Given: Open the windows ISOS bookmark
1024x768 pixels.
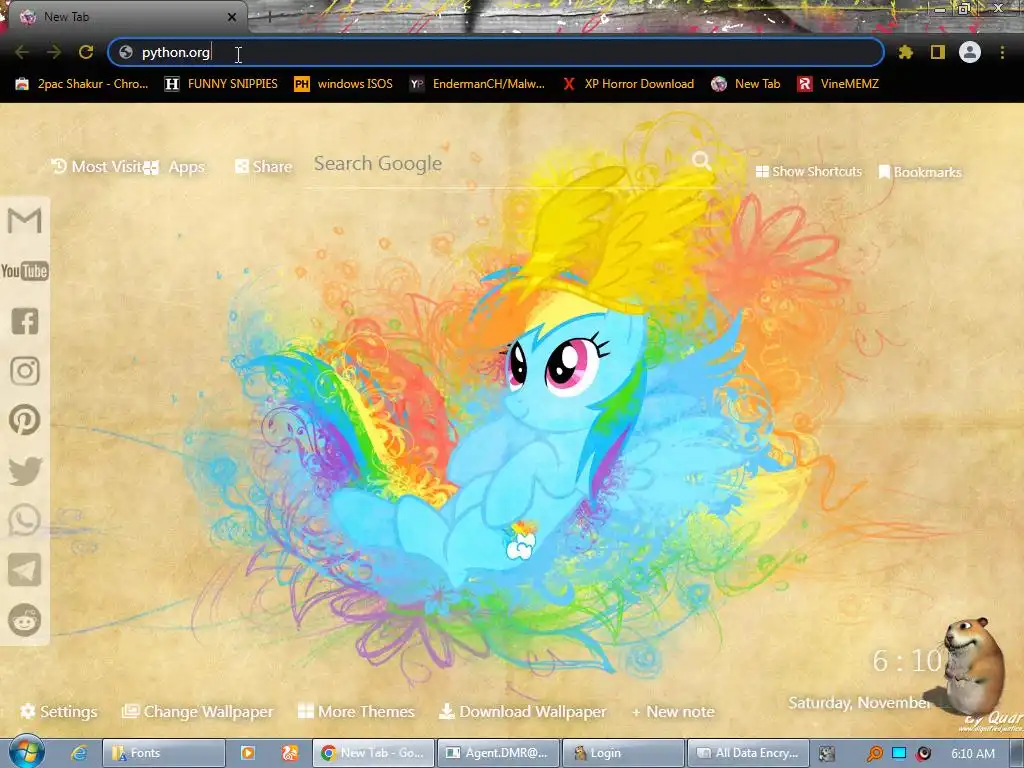Looking at the screenshot, I should [344, 84].
